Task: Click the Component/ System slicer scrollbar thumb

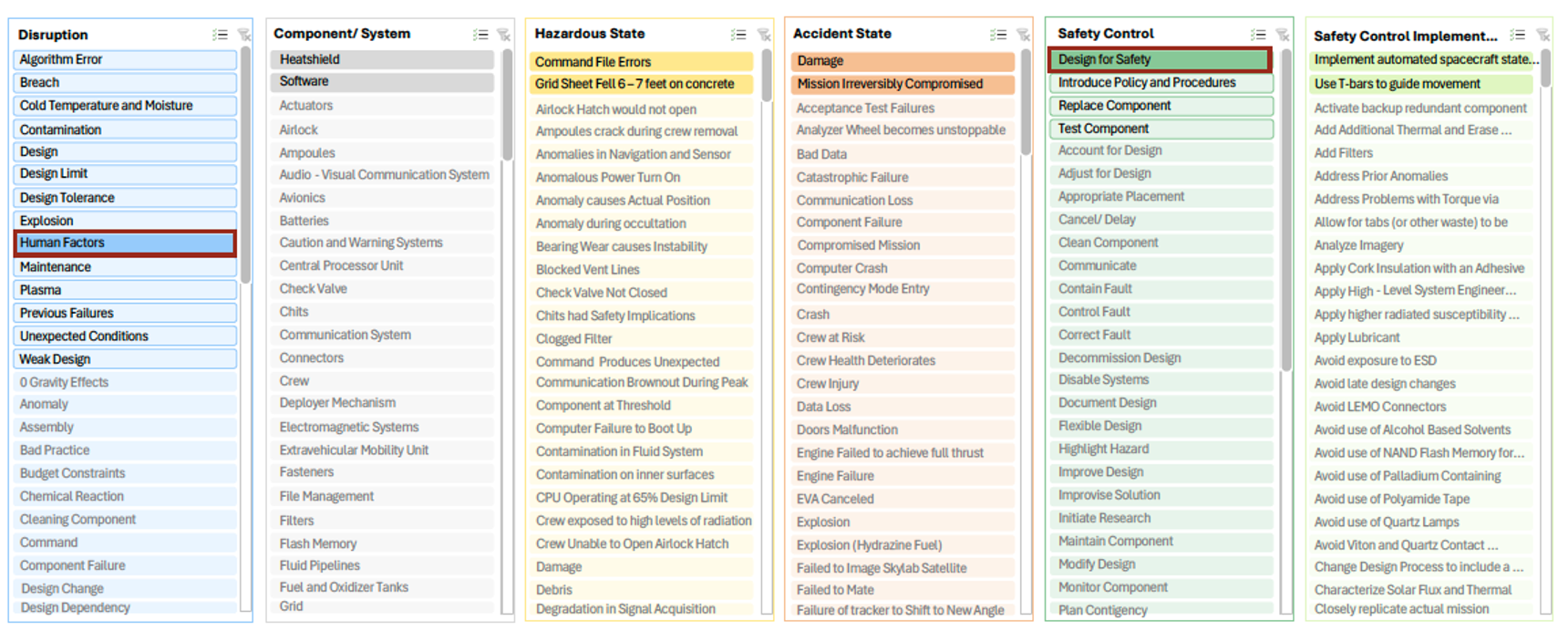Action: 507,106
